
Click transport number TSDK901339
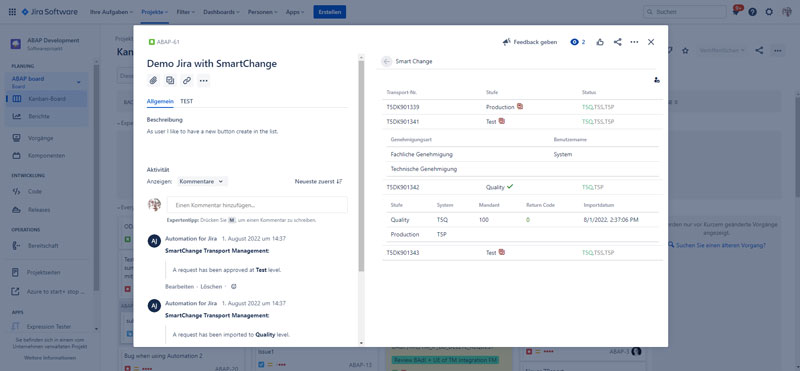pyautogui.click(x=403, y=107)
